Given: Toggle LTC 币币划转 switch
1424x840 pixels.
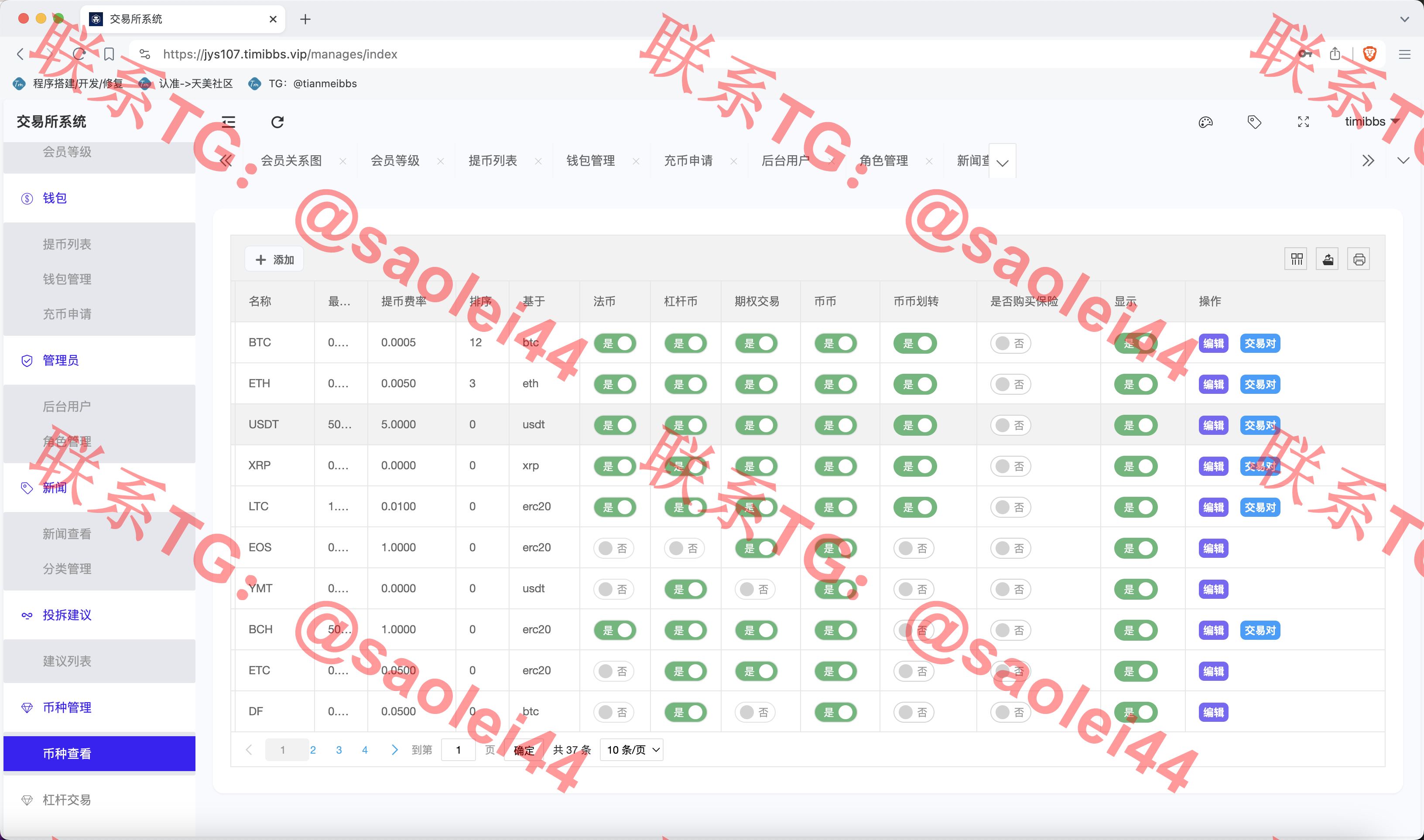Looking at the screenshot, I should [x=915, y=508].
